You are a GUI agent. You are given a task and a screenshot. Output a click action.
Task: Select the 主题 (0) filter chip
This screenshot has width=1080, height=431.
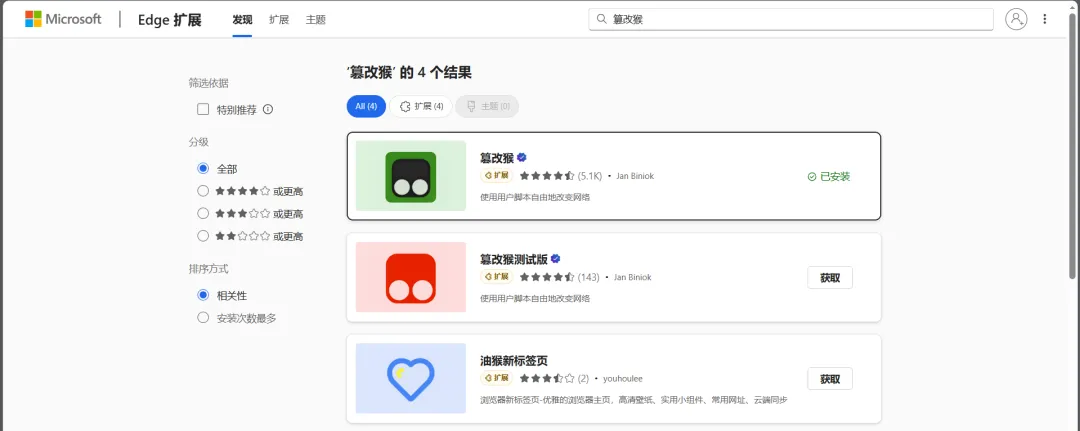pos(487,107)
